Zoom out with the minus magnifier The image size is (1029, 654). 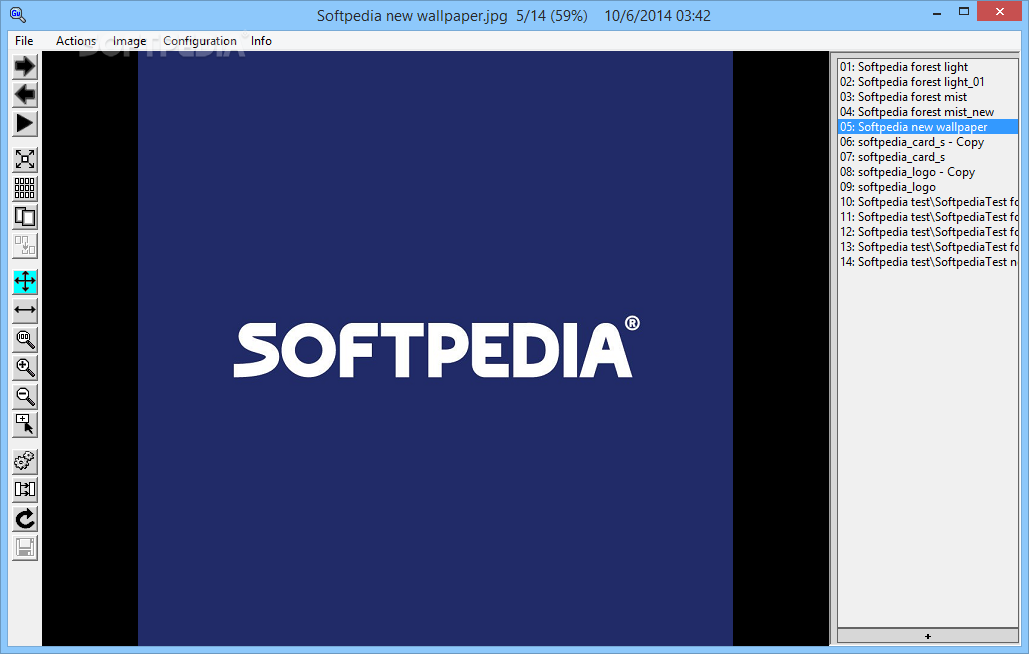pyautogui.click(x=25, y=397)
